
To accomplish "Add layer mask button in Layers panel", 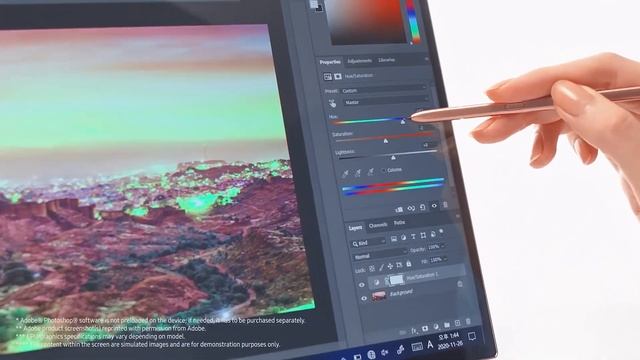I will click(425, 328).
